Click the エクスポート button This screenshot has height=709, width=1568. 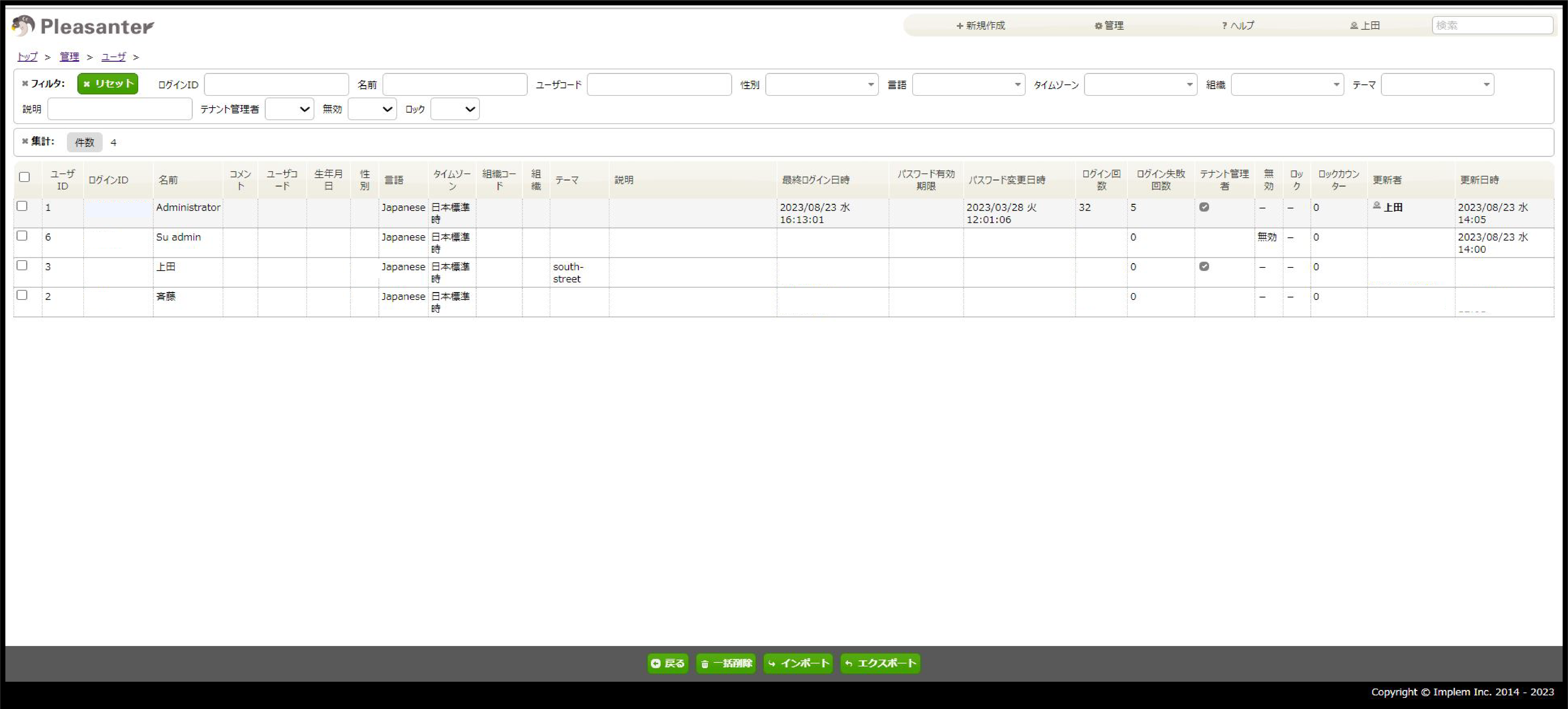point(880,663)
